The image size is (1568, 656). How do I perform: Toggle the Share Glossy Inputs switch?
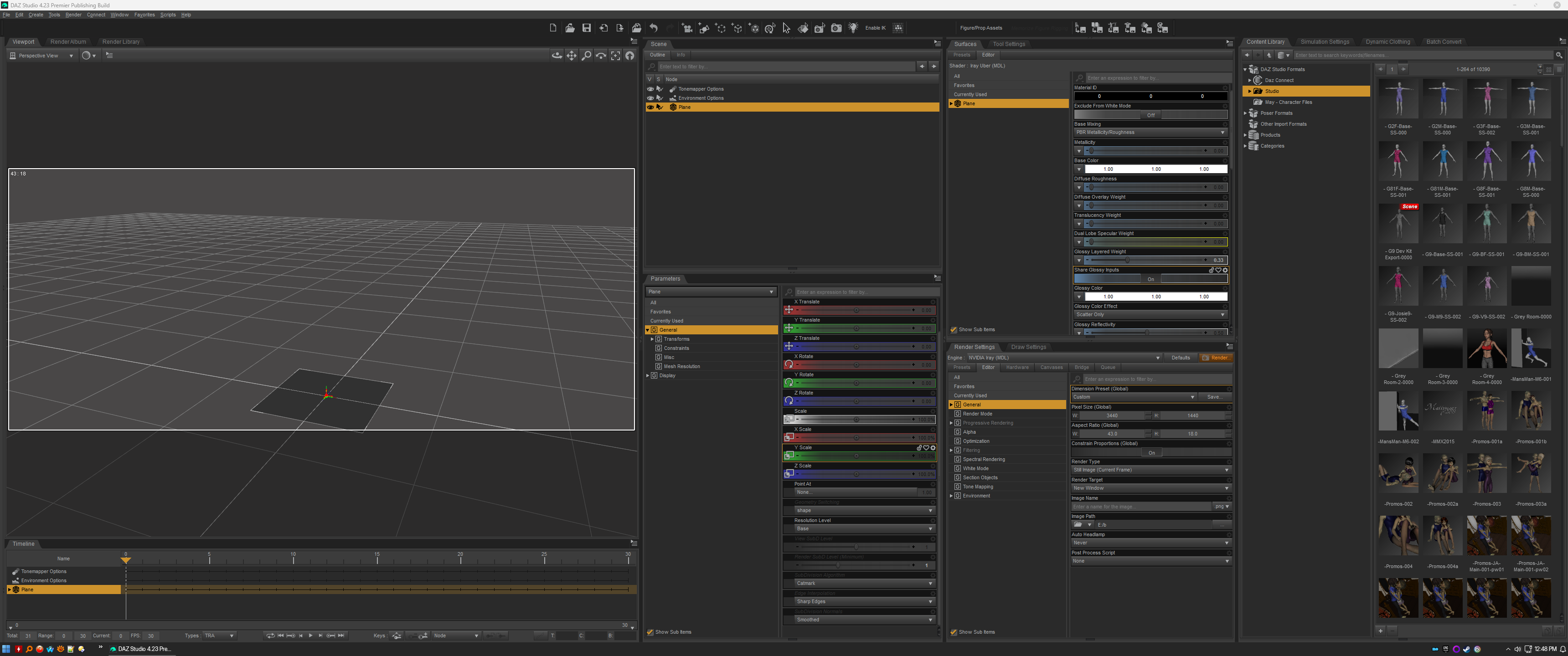(x=1150, y=279)
